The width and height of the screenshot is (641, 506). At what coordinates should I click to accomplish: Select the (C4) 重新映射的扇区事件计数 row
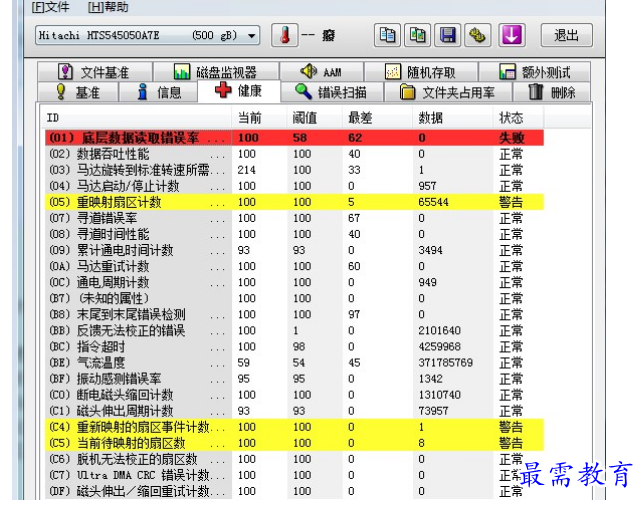294,427
